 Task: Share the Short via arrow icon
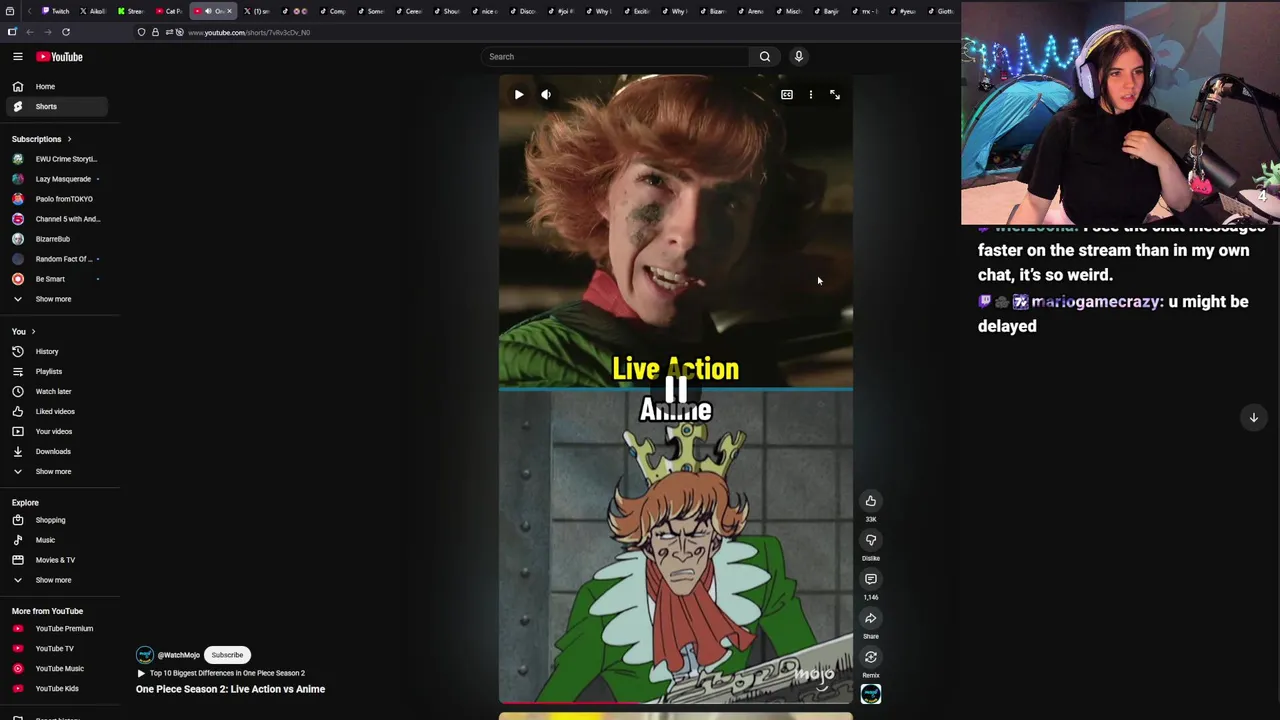871,618
